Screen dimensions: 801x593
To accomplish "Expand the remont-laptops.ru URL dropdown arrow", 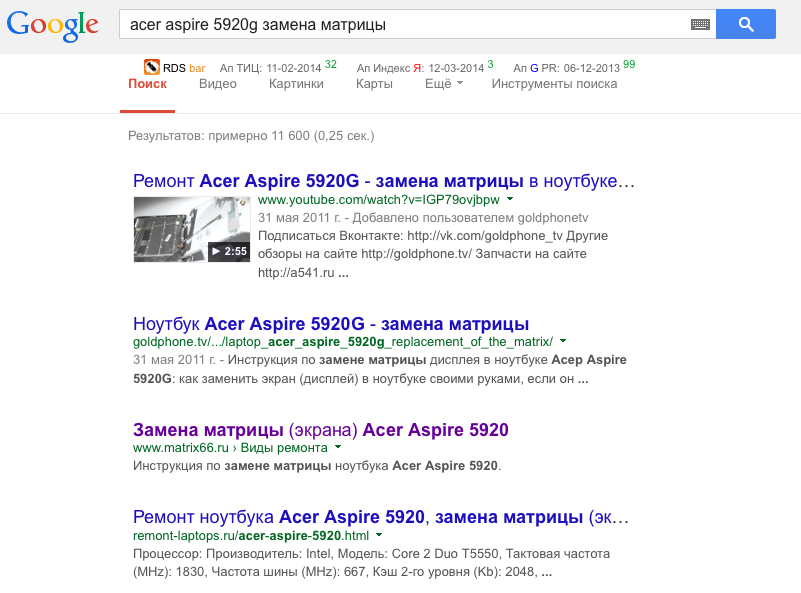I will point(379,535).
